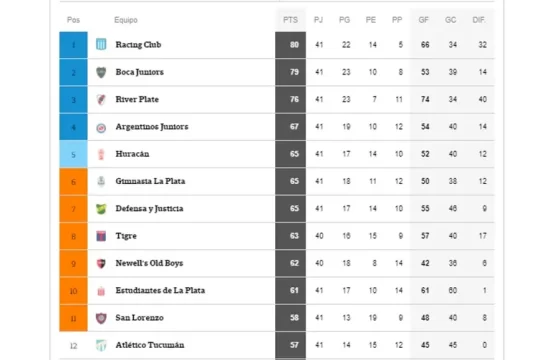
Task: Click the blue position 1 cell
Action: pyautogui.click(x=73, y=45)
